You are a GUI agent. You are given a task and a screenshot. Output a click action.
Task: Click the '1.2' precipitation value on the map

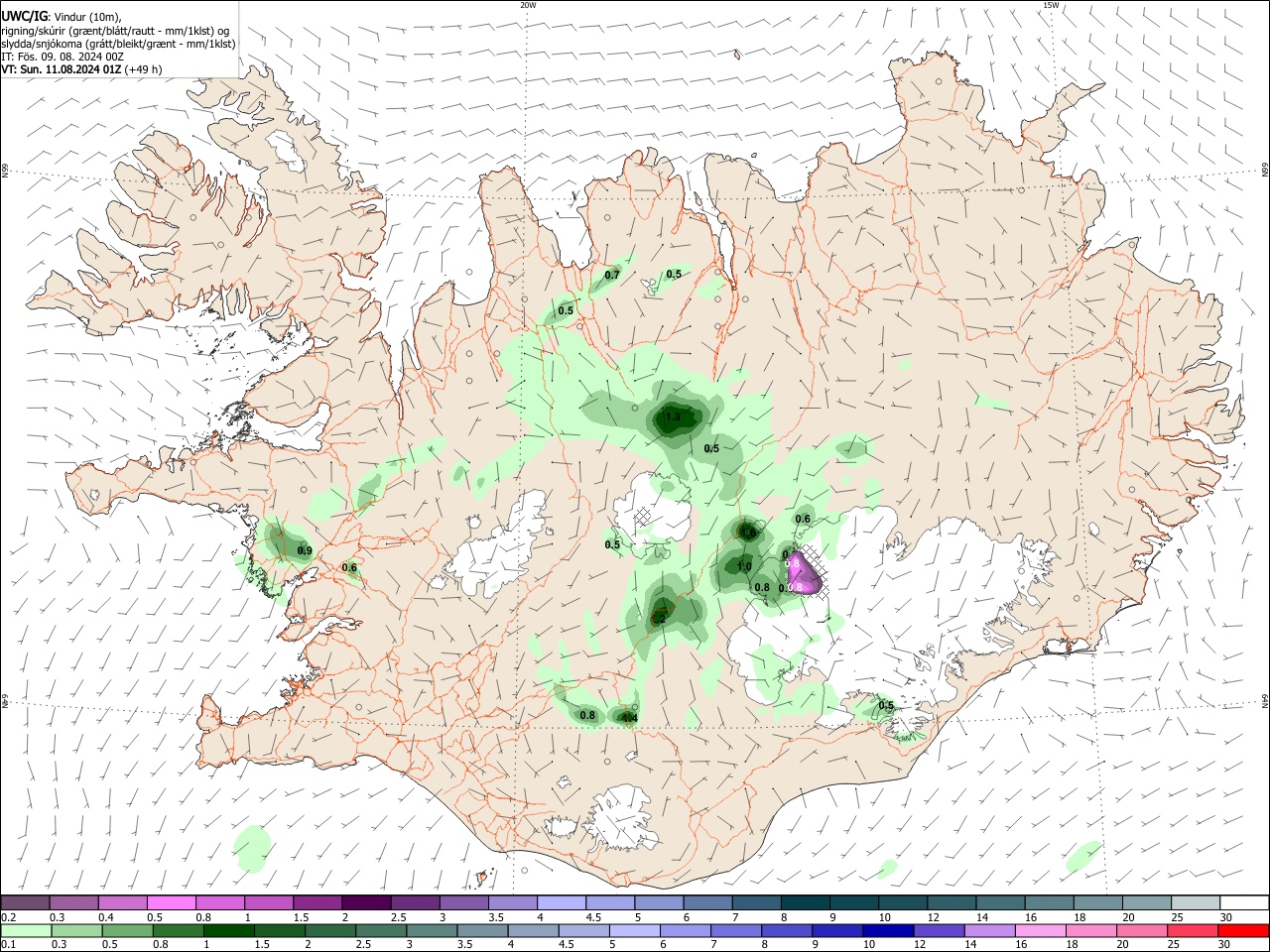click(x=658, y=619)
